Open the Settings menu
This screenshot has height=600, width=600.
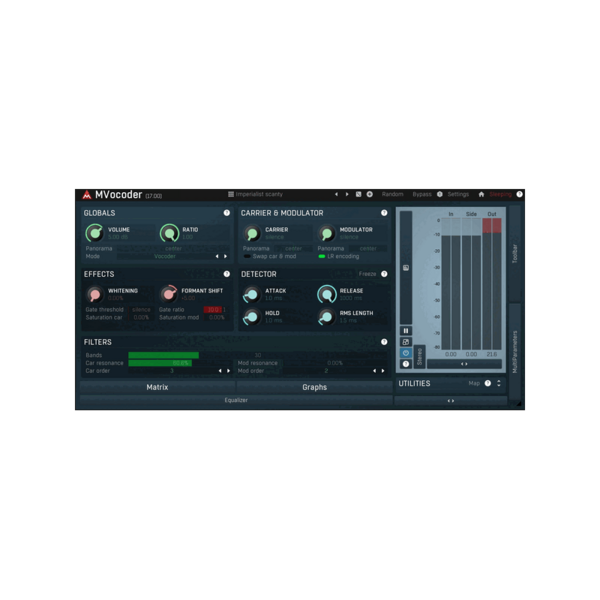point(458,194)
